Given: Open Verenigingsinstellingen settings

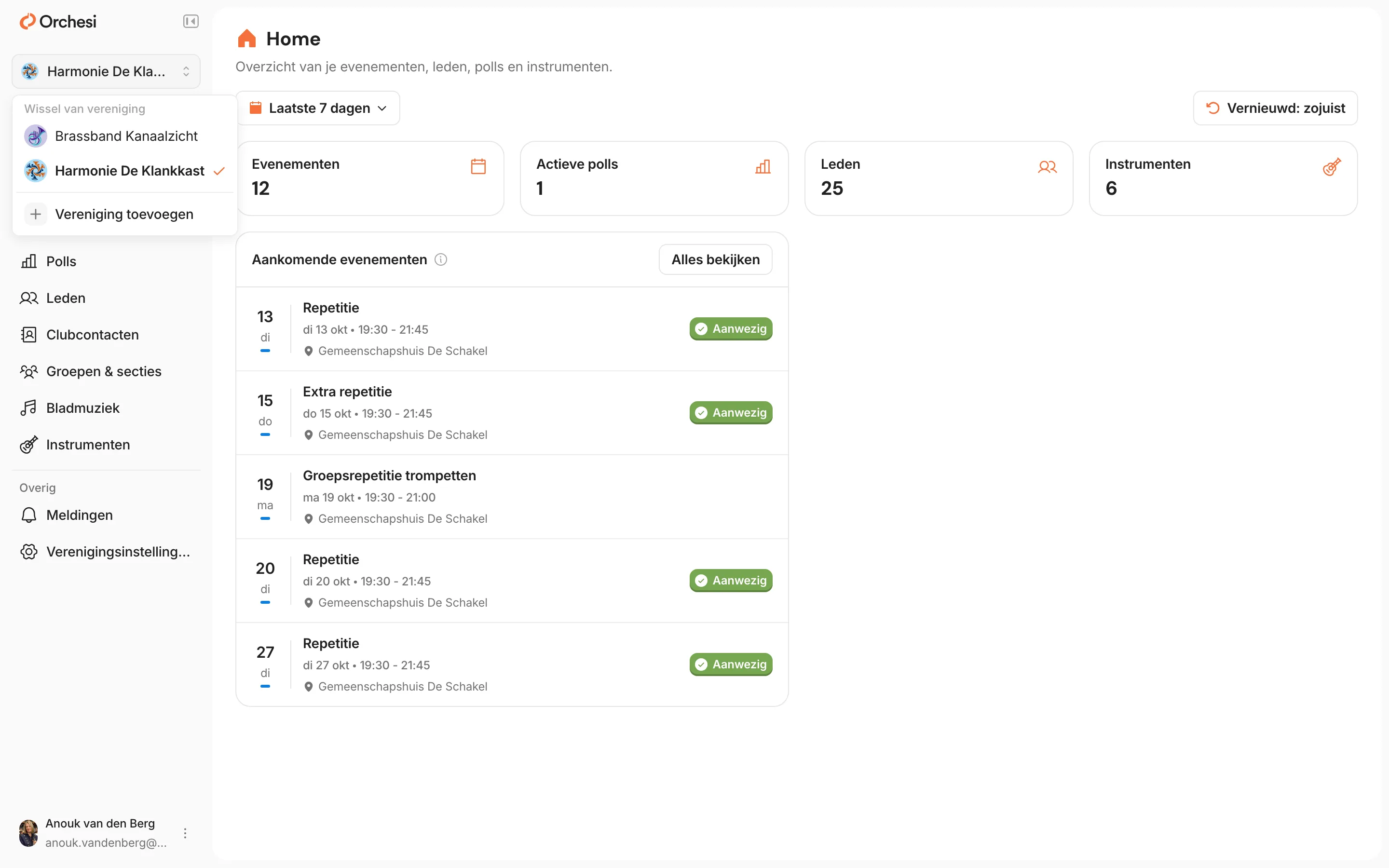Looking at the screenshot, I should [106, 552].
